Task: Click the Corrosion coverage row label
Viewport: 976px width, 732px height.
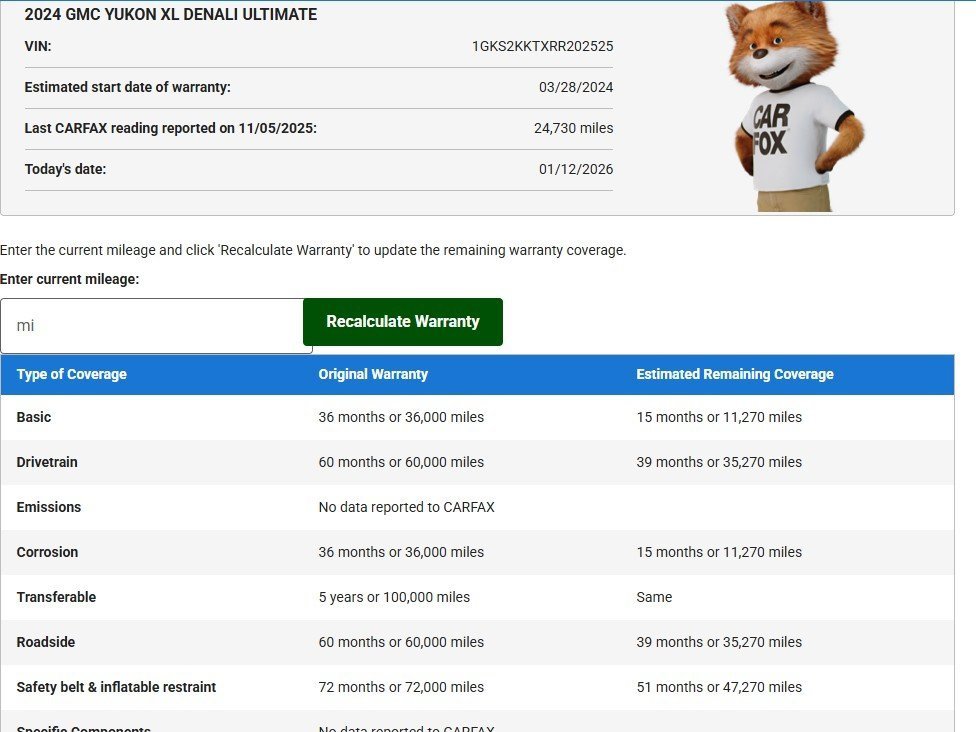Action: pyautogui.click(x=47, y=552)
